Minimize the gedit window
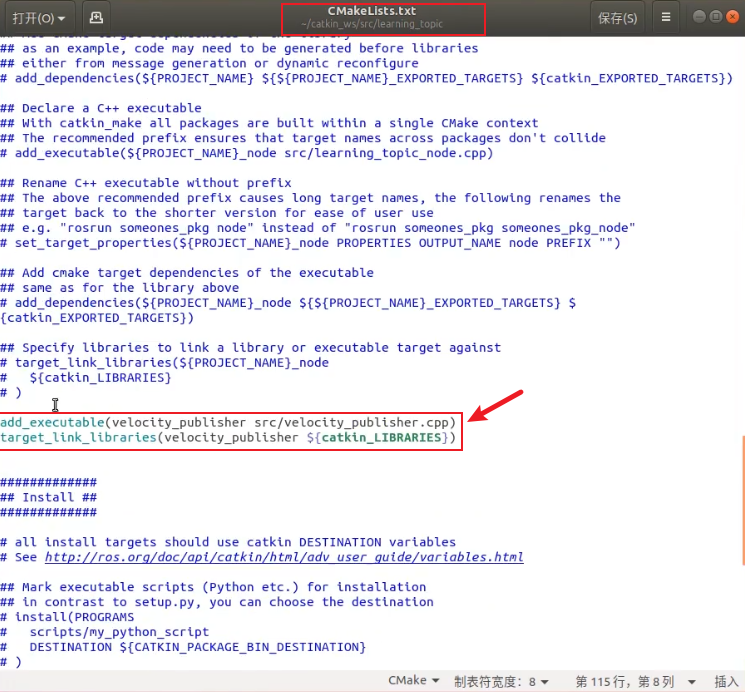The width and height of the screenshot is (745, 692). [x=699, y=17]
